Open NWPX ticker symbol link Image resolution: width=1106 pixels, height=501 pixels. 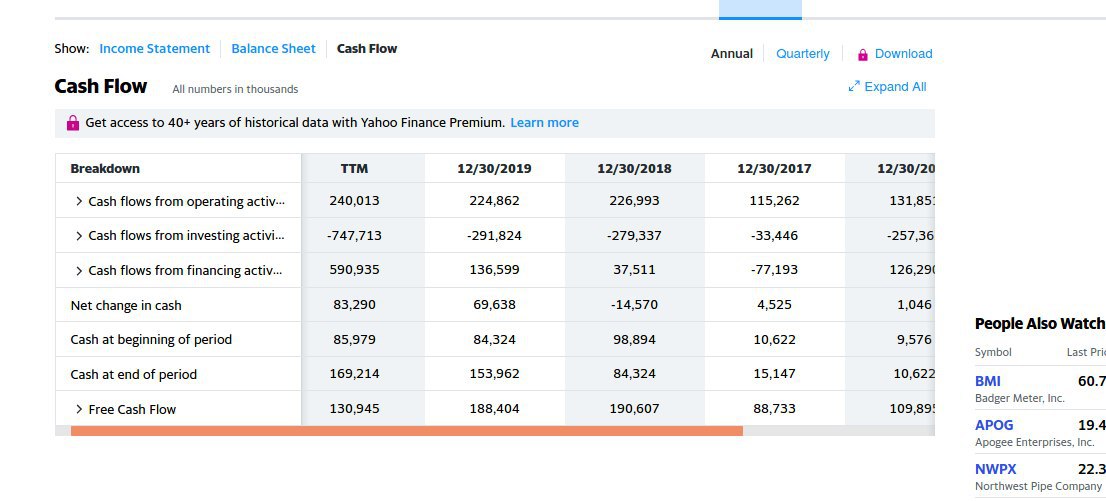click(x=995, y=469)
